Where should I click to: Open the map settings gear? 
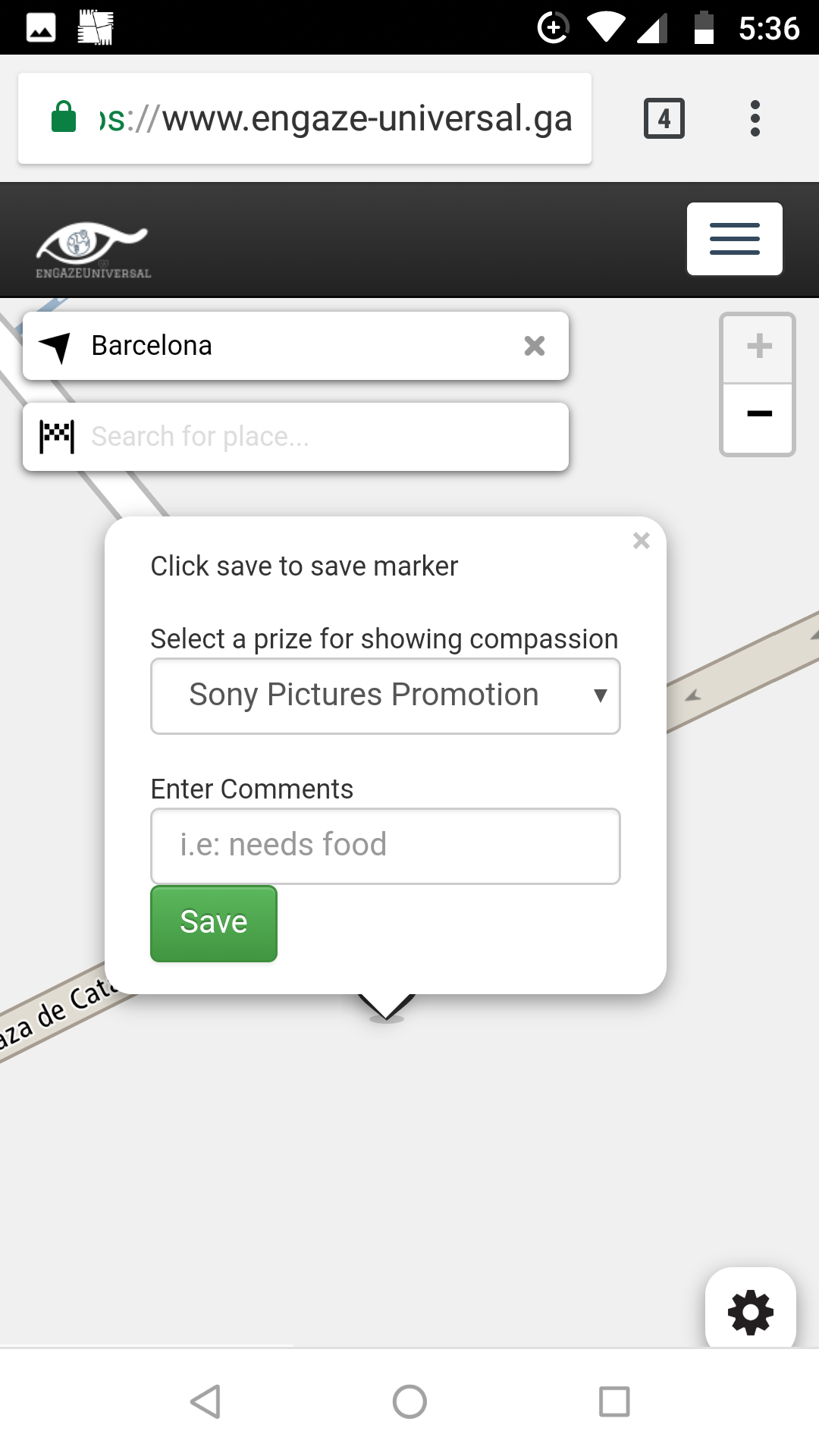[x=750, y=1312]
